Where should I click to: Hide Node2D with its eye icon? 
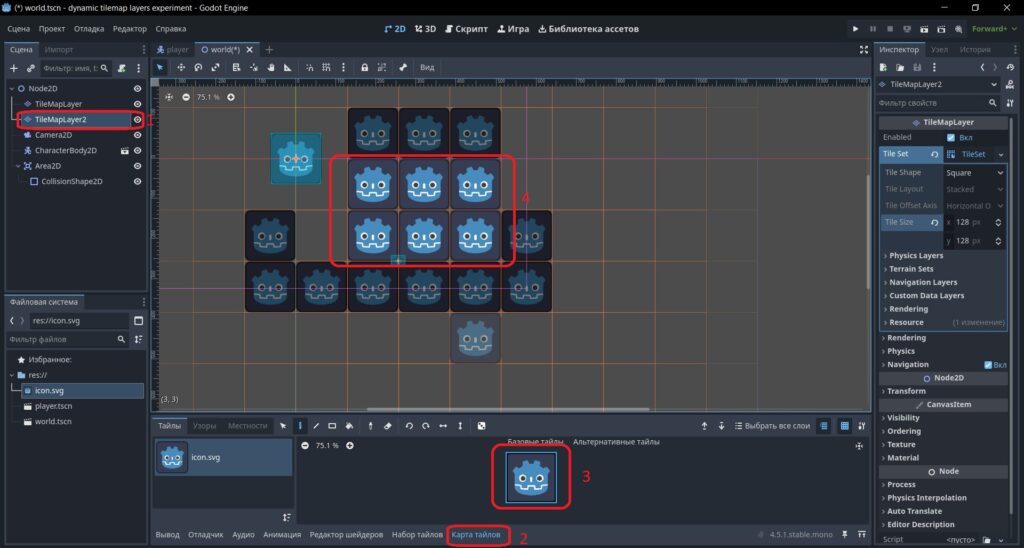(x=137, y=88)
